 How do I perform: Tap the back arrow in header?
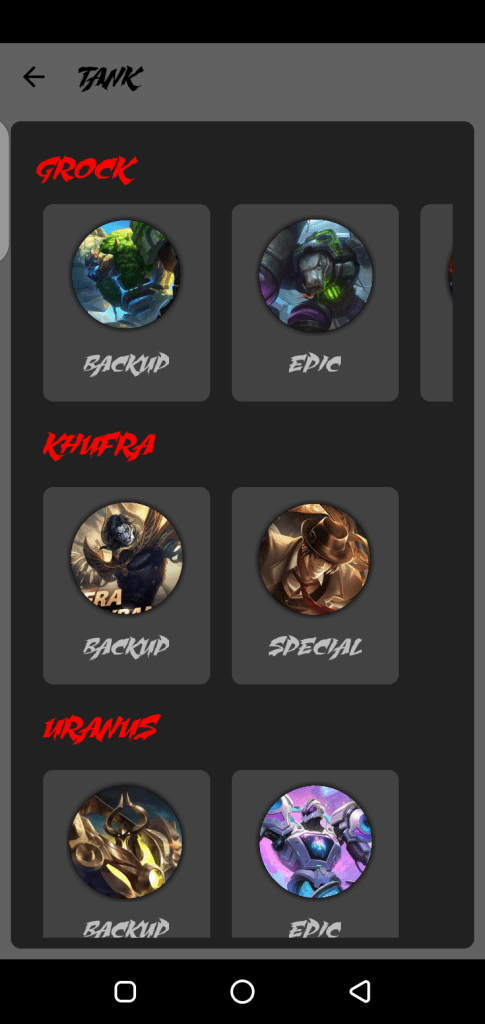(x=34, y=78)
